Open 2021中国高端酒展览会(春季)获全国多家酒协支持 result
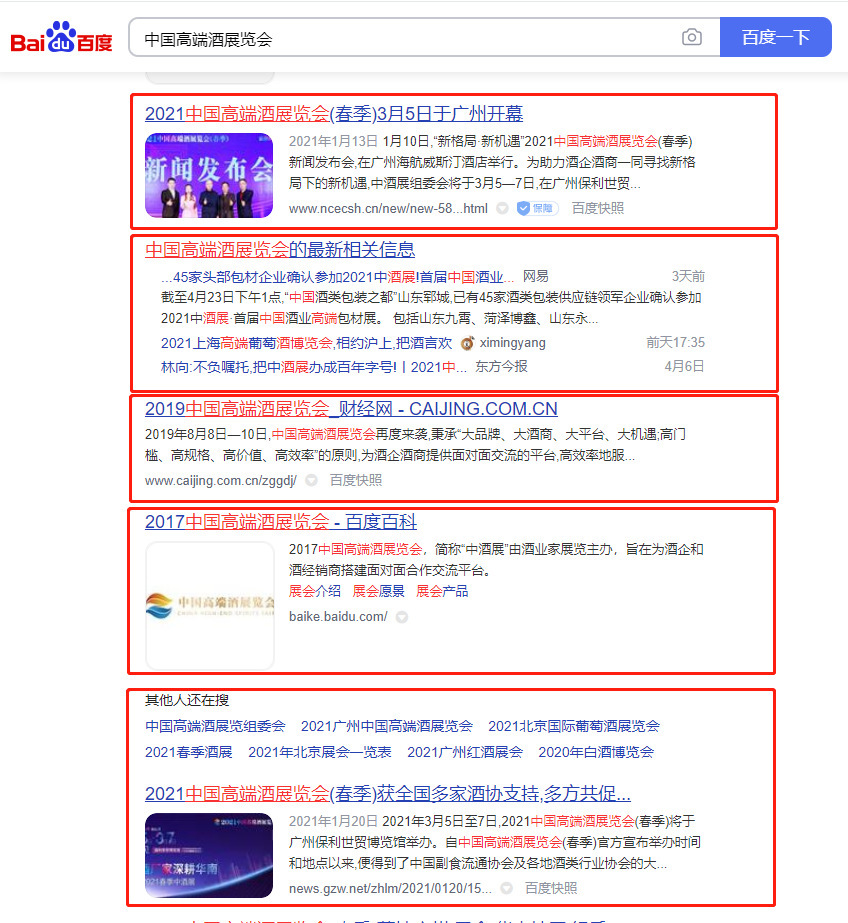Viewport: 848px width, 923px height. 388,793
